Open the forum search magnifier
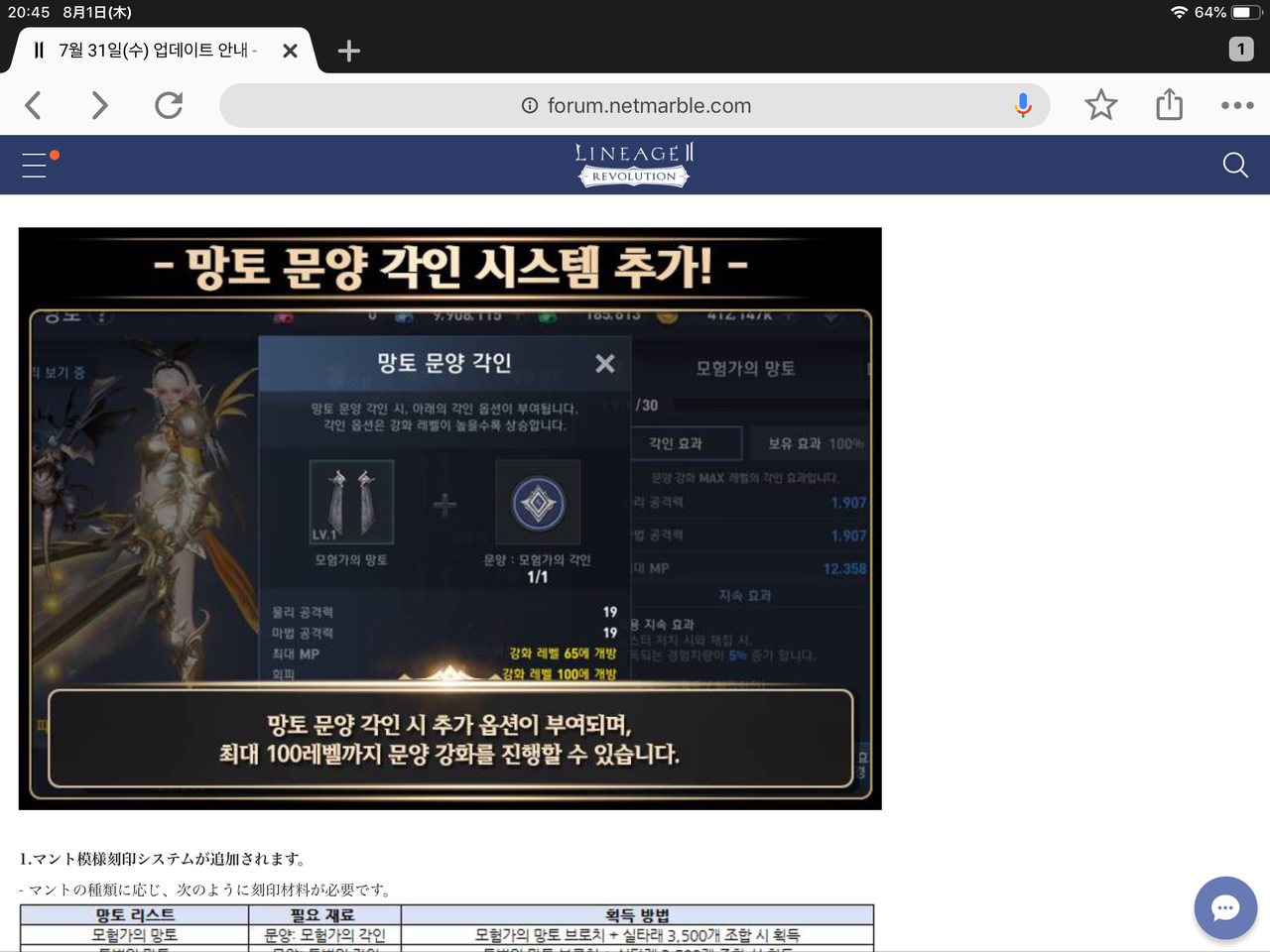This screenshot has width=1270, height=952. pyautogui.click(x=1235, y=165)
